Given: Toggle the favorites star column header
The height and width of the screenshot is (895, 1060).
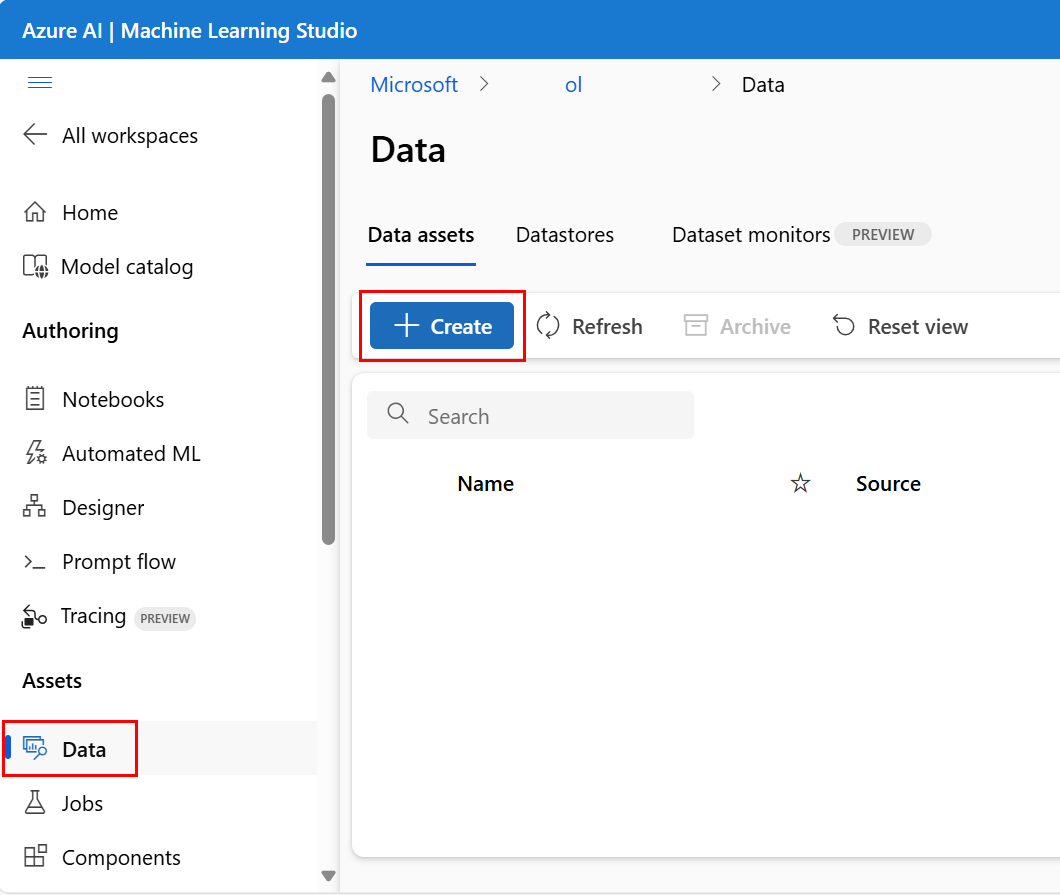Looking at the screenshot, I should point(800,483).
